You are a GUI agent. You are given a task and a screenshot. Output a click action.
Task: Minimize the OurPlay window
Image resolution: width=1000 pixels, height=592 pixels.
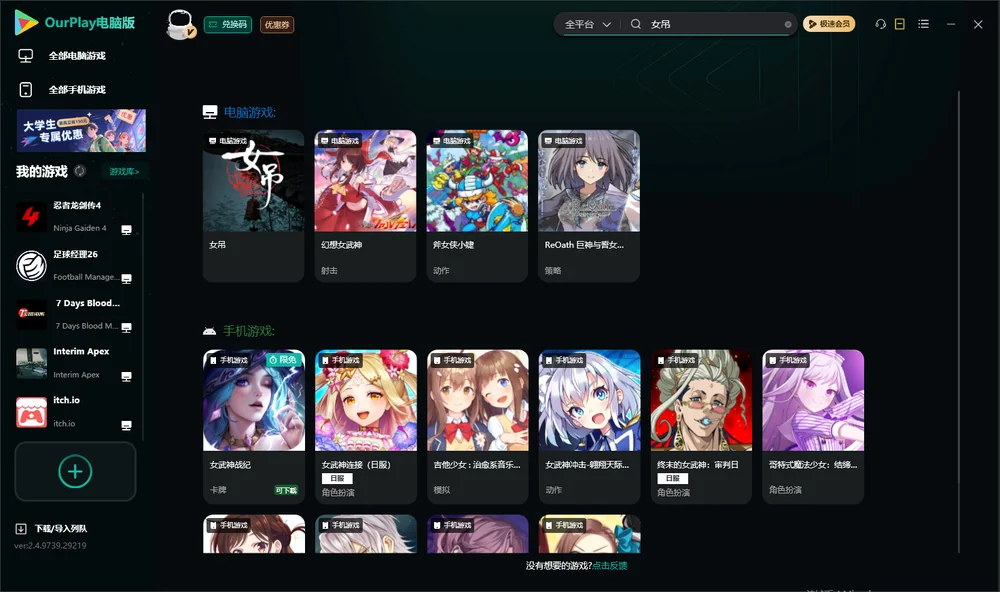click(951, 24)
